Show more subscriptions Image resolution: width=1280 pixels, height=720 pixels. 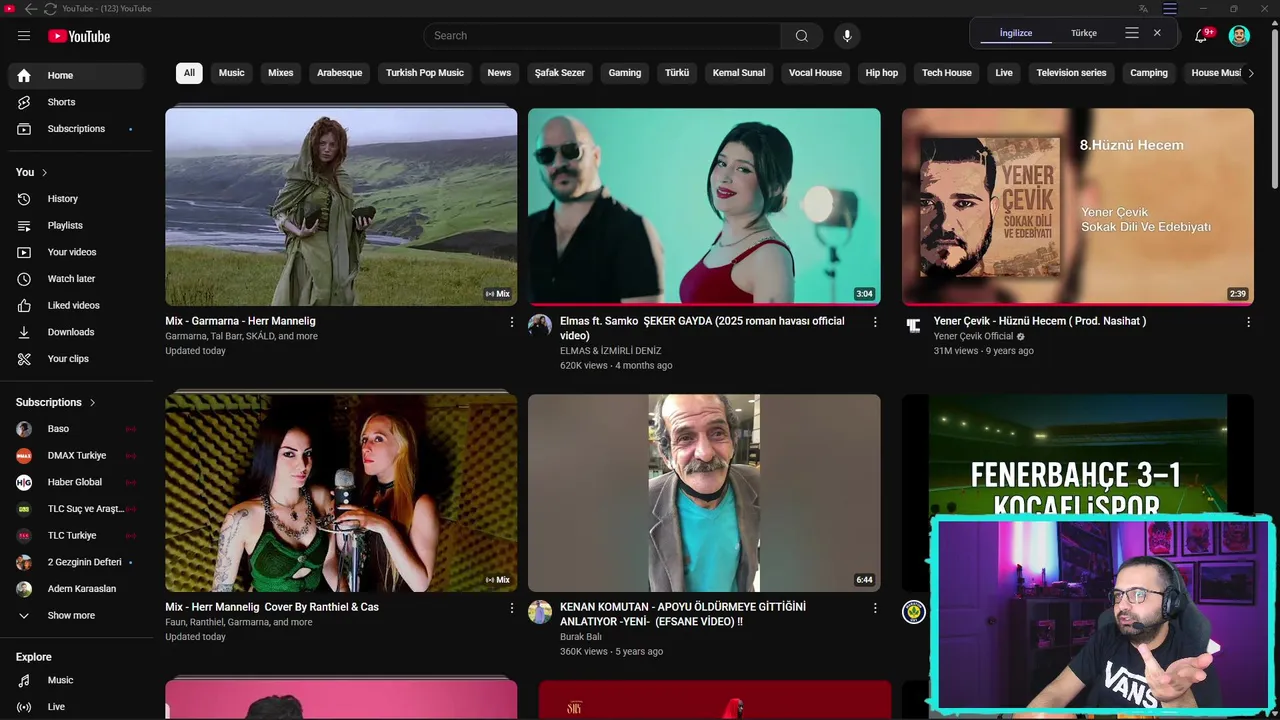tap(76, 616)
